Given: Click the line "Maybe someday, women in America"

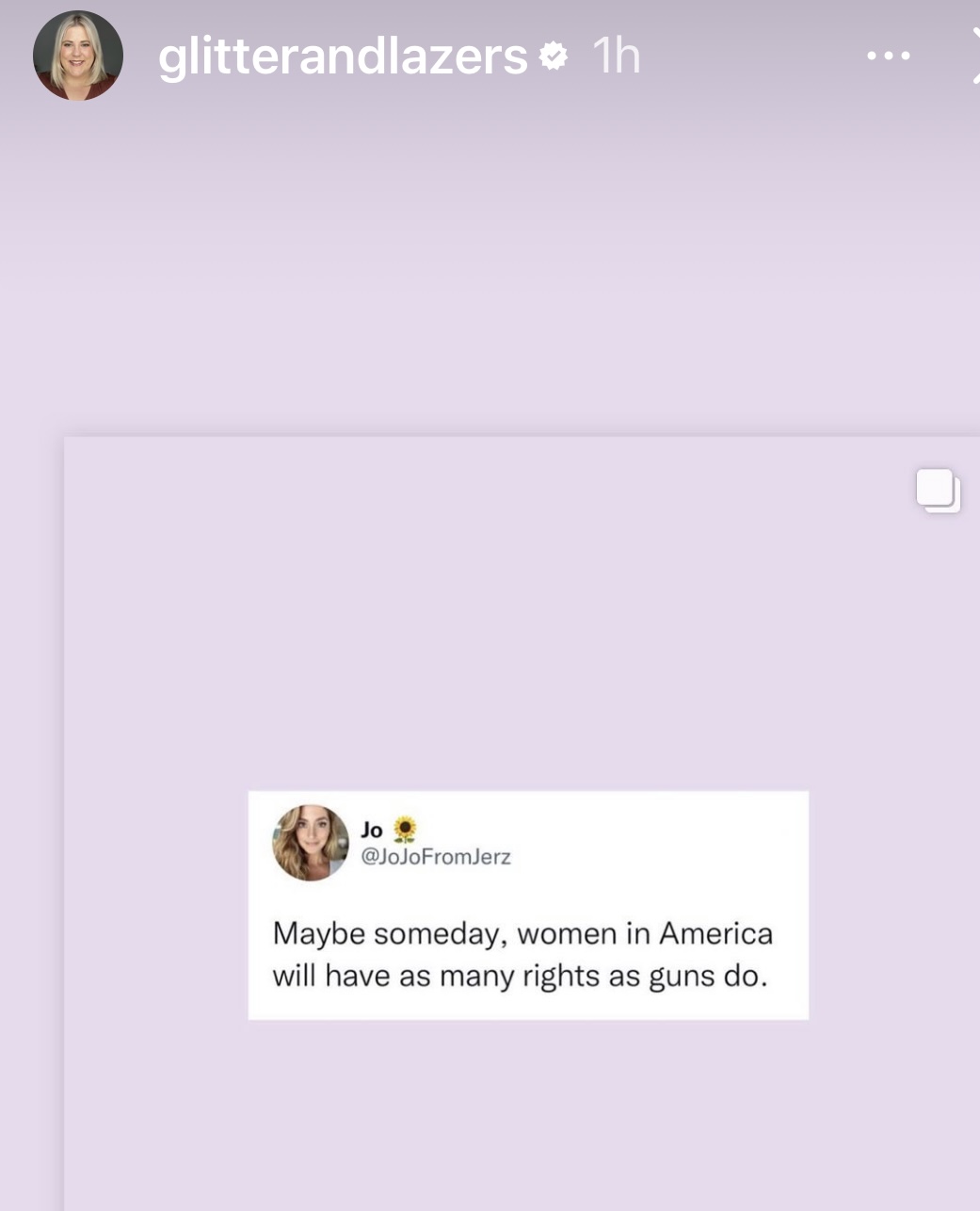Looking at the screenshot, I should (522, 933).
